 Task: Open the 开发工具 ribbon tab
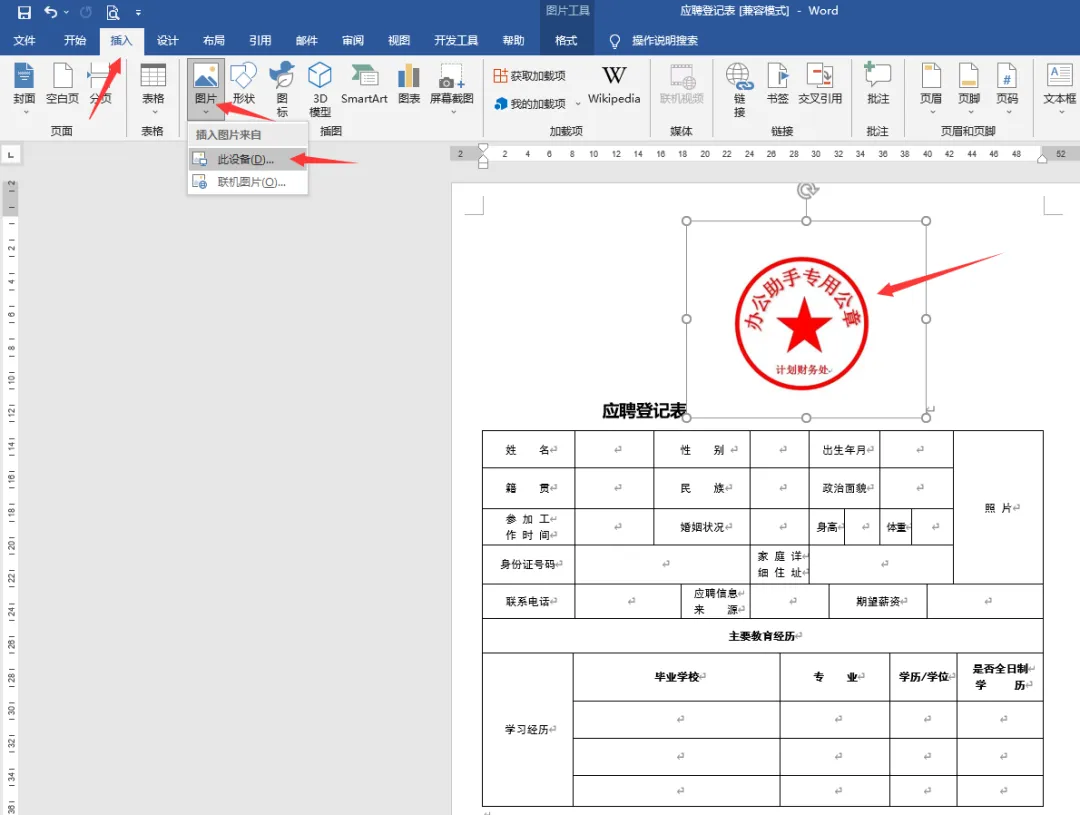click(x=456, y=41)
